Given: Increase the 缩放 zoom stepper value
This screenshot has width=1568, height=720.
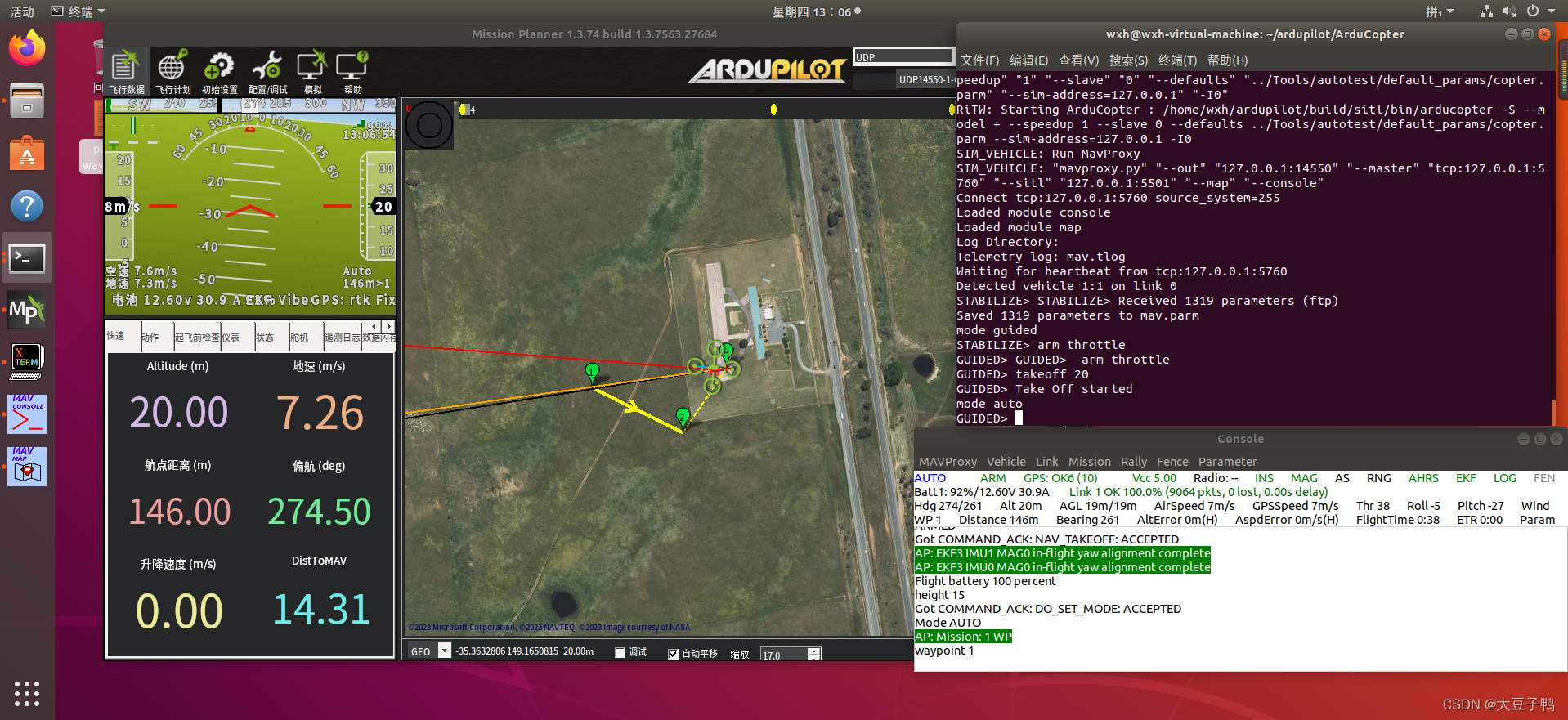Looking at the screenshot, I should [813, 651].
